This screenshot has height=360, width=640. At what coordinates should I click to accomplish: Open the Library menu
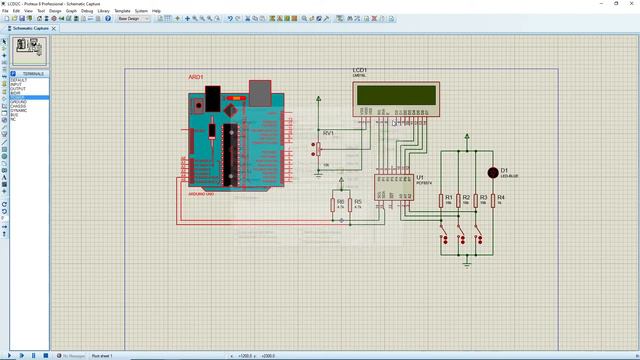coord(104,11)
